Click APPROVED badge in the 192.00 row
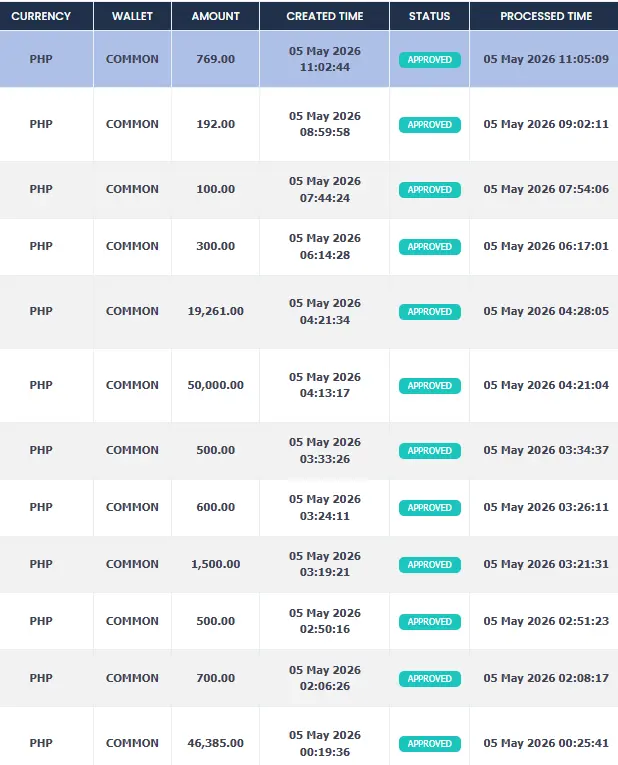The width and height of the screenshot is (618, 765). (x=430, y=124)
